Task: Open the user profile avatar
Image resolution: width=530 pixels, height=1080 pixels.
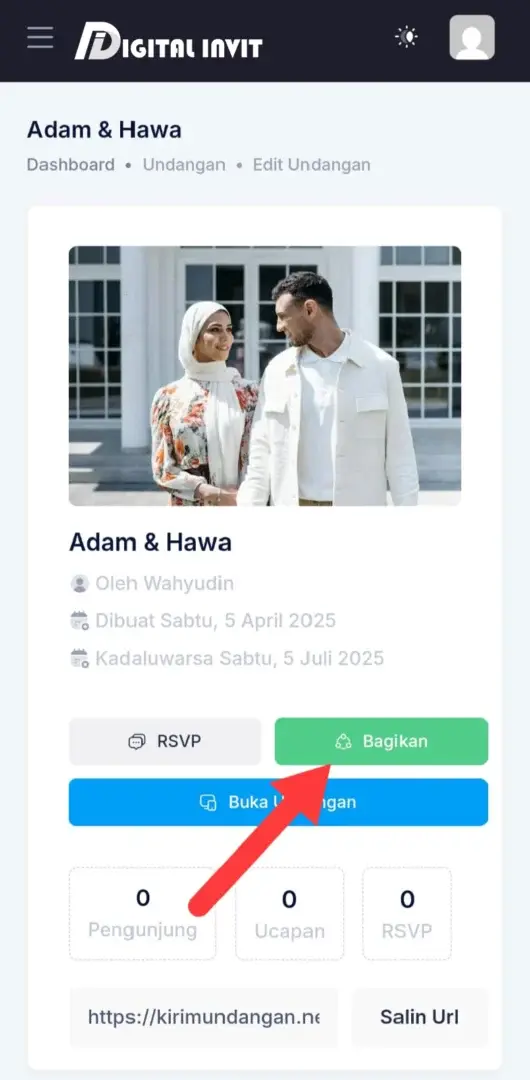Action: point(472,37)
